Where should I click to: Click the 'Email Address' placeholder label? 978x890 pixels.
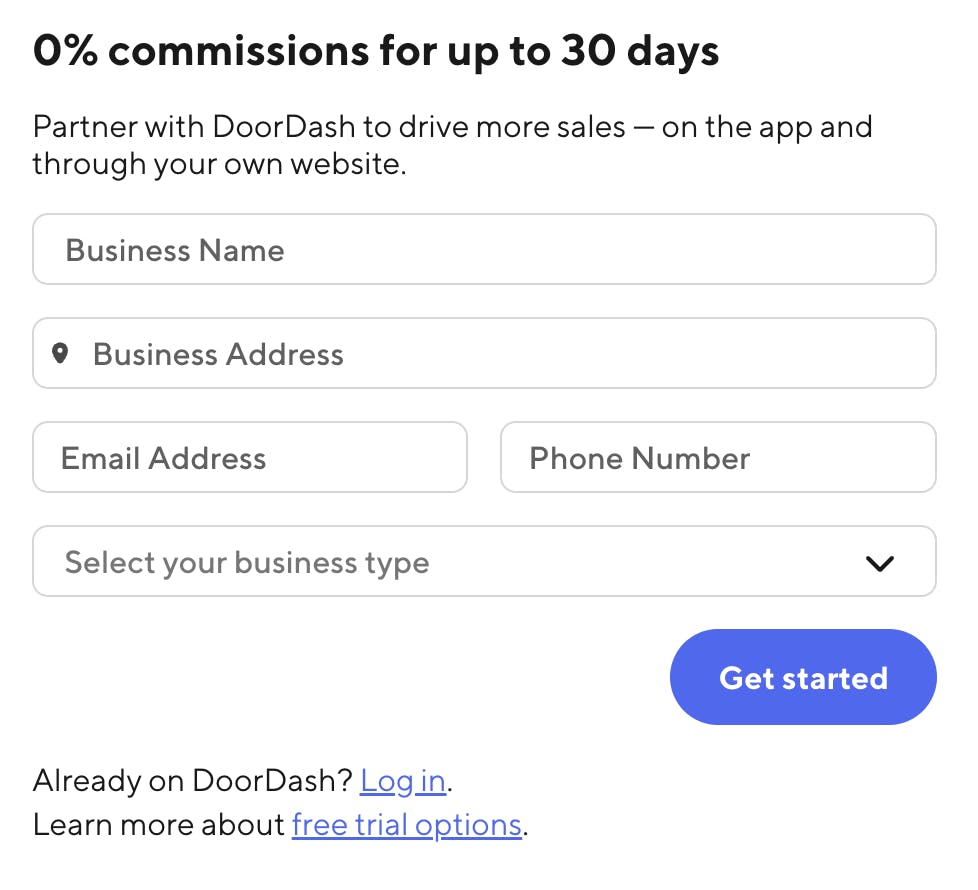(164, 458)
